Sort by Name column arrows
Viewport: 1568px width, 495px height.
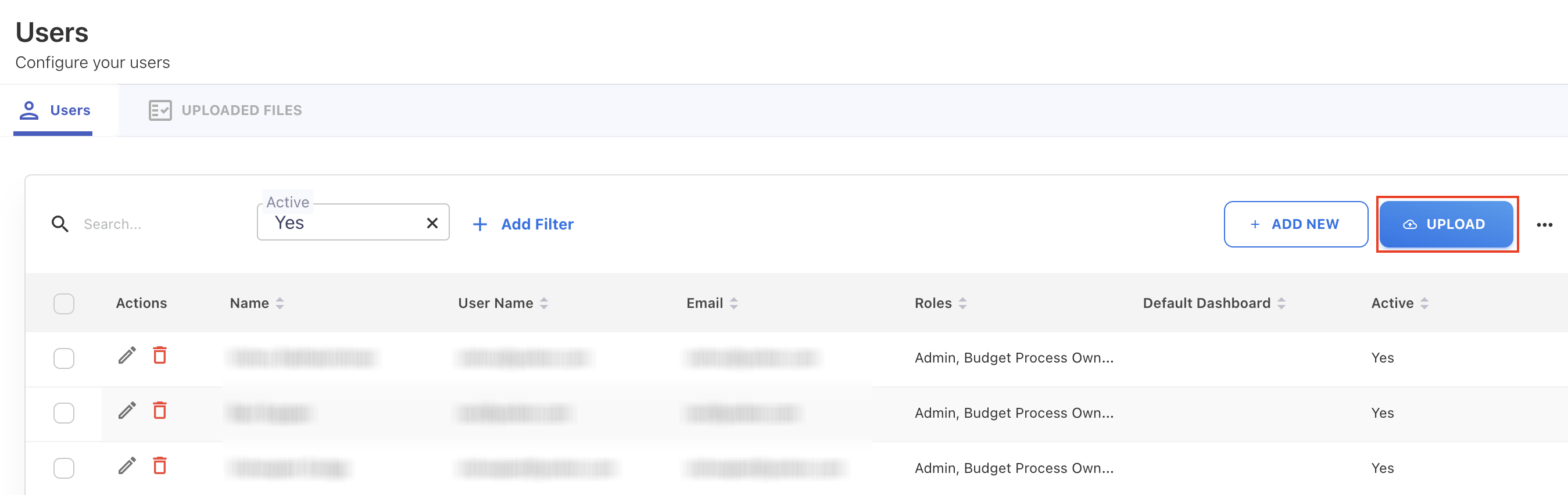280,303
